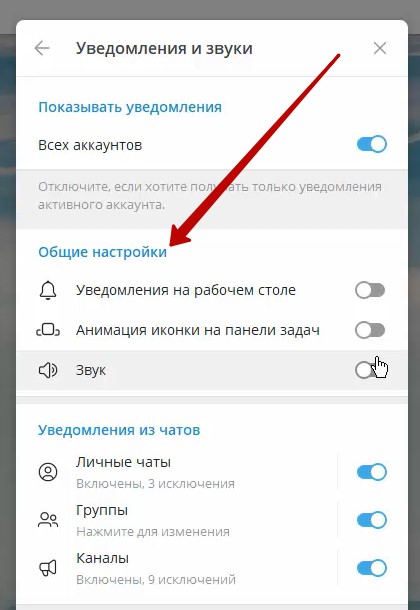
Task: Disable the Группы notifications switch
Action: [371, 520]
